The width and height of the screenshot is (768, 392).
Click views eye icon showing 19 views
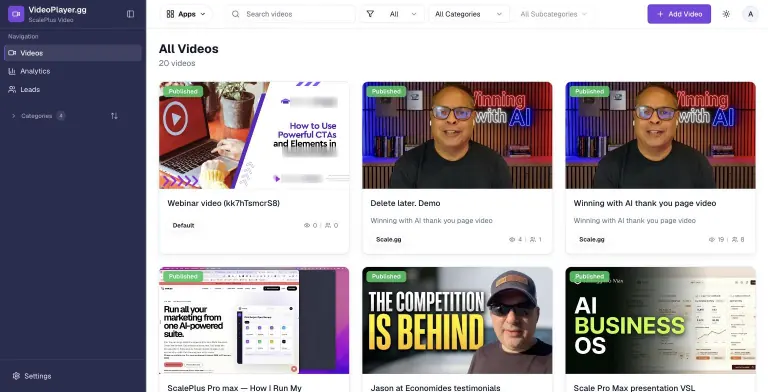tap(712, 240)
